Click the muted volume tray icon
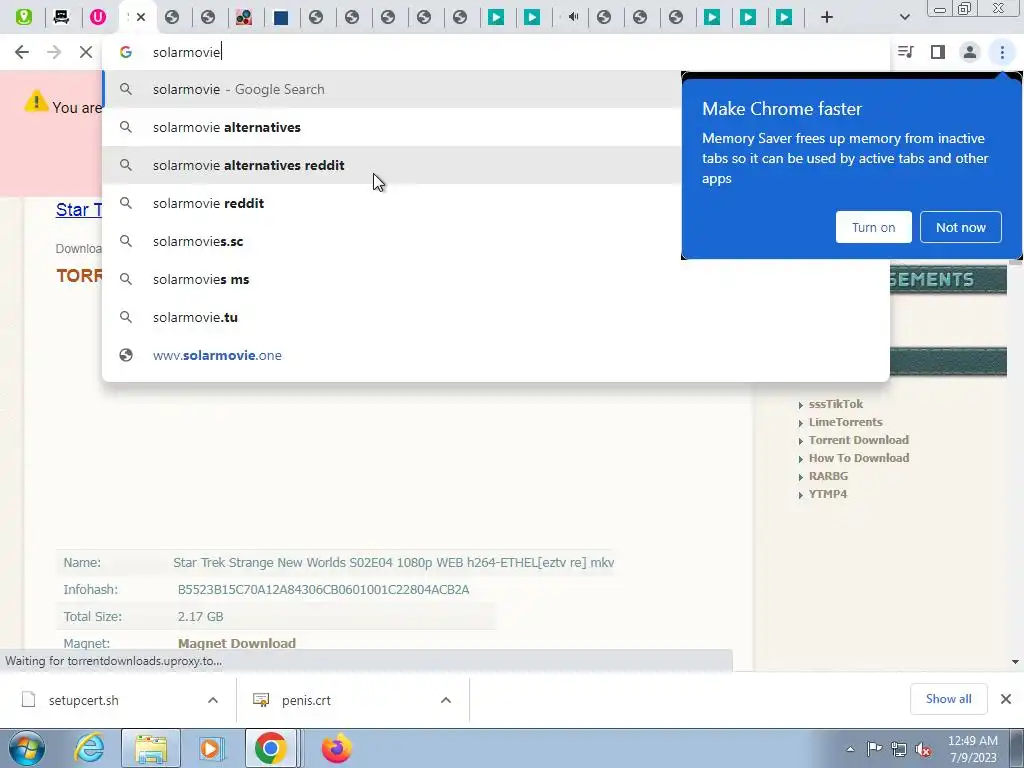Viewport: 1024px width, 768px height. tap(923, 749)
